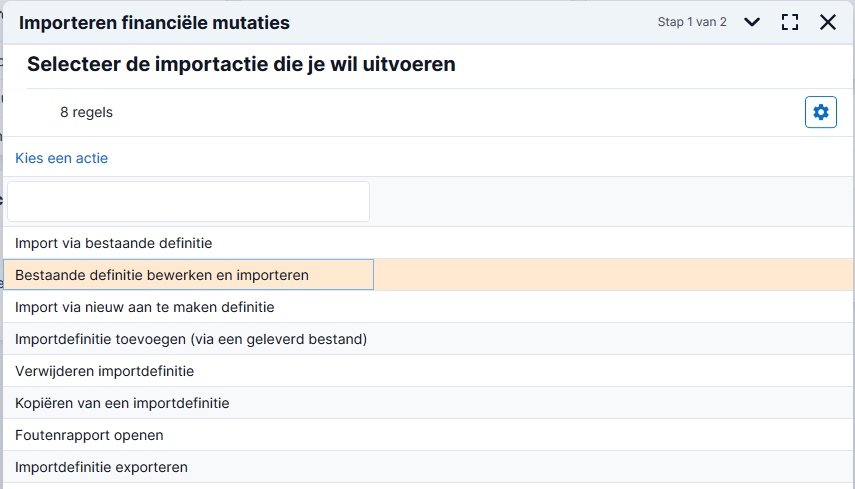This screenshot has height=489, width=855.
Task: Close the Importeren financiële mutaties dialog
Action: click(x=828, y=22)
